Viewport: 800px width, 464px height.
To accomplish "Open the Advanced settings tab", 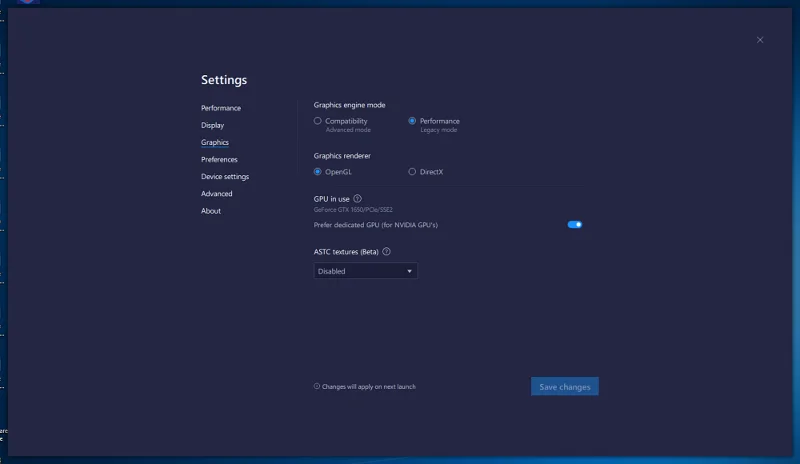I will (x=216, y=193).
